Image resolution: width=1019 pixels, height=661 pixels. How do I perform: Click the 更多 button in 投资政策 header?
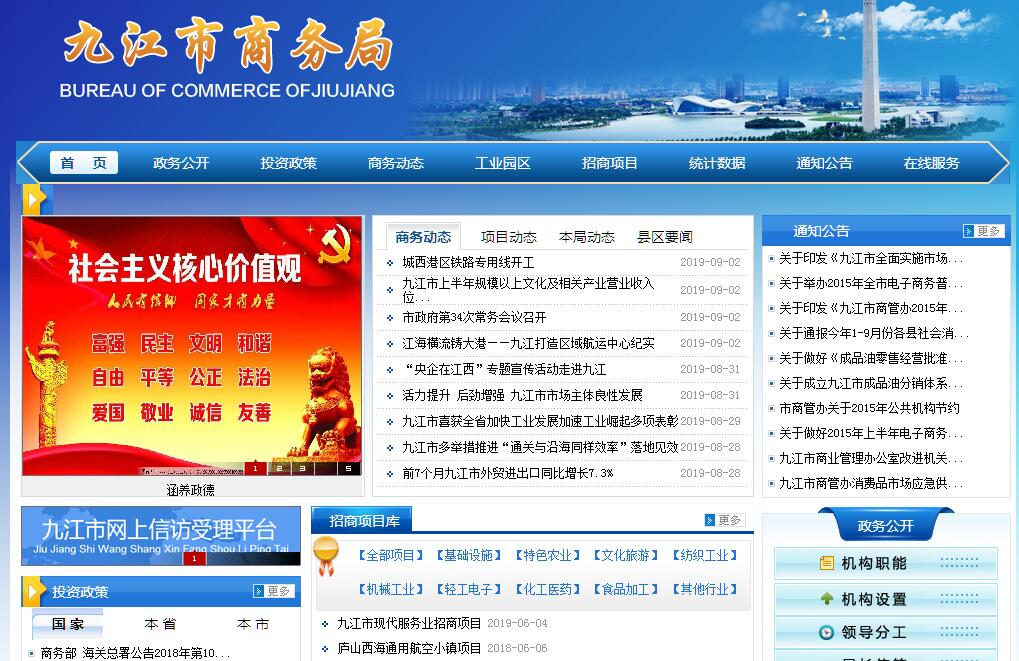pos(274,591)
